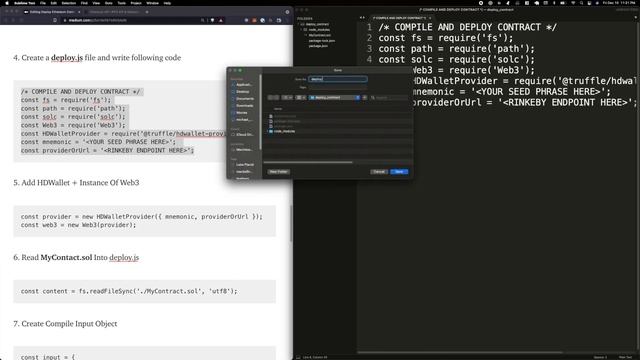The image size is (640, 360).
Task: Open the grouping options dropdown in dialog
Action: click(x=300, y=98)
